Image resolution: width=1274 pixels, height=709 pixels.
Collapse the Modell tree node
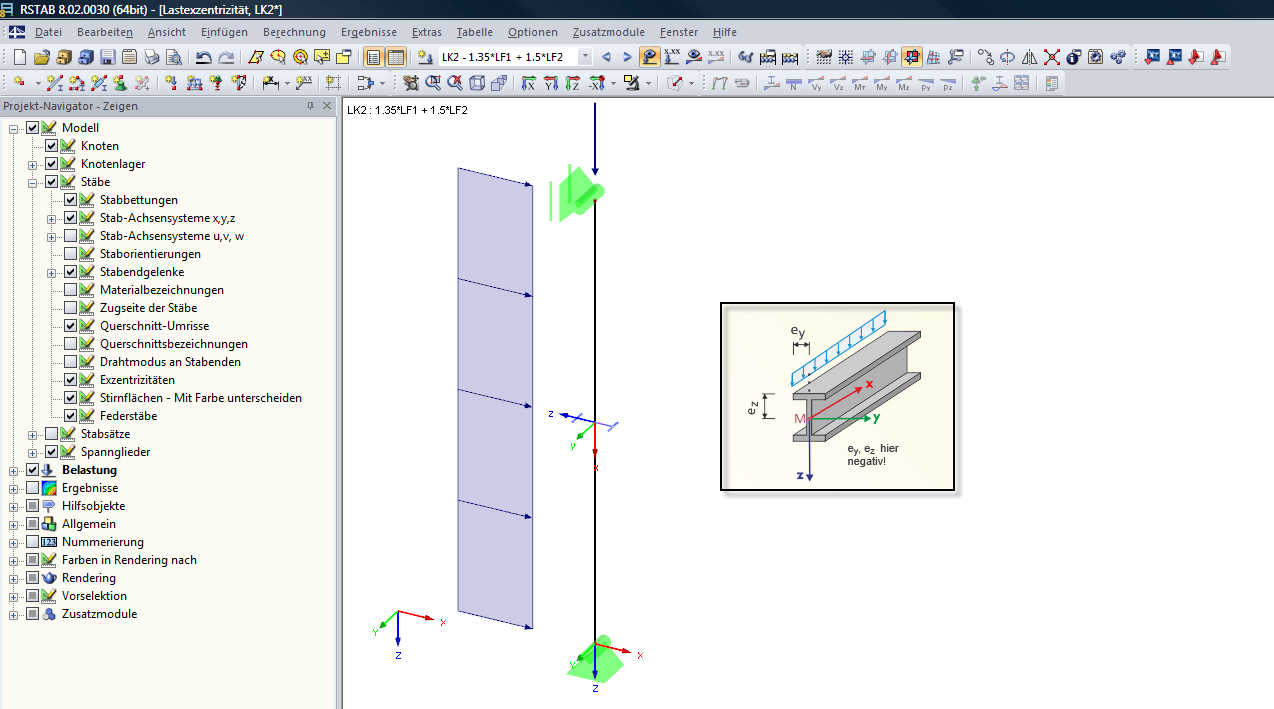tap(14, 128)
